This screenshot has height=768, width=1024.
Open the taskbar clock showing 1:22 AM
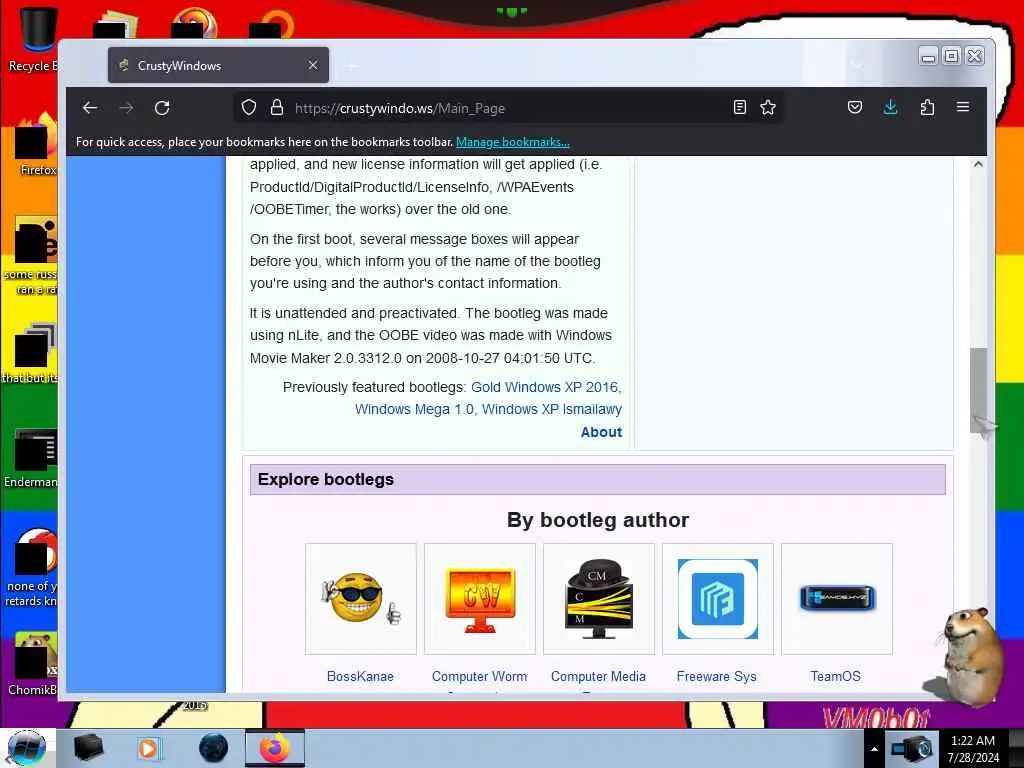tap(973, 749)
